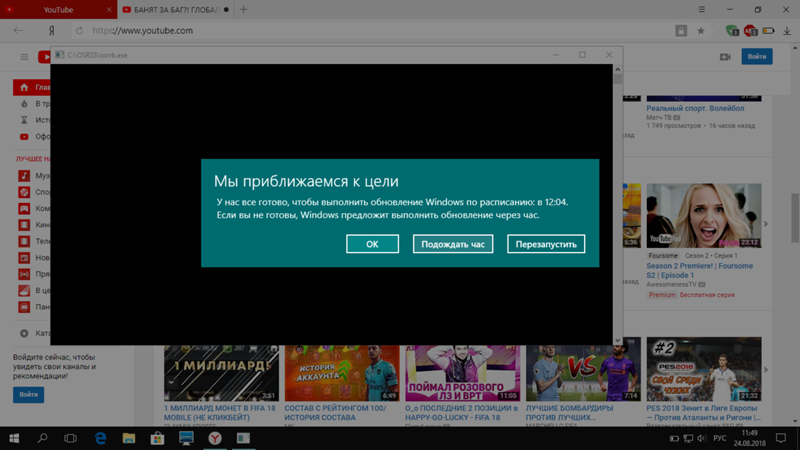Image resolution: width=800 pixels, height=450 pixels.
Task: Open the trending flame sidebar item
Action: pos(24,104)
